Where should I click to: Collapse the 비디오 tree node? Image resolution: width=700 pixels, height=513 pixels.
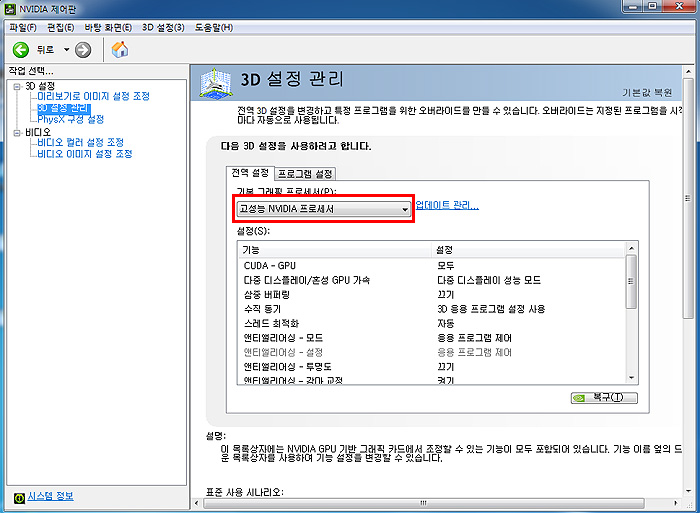(x=17, y=133)
